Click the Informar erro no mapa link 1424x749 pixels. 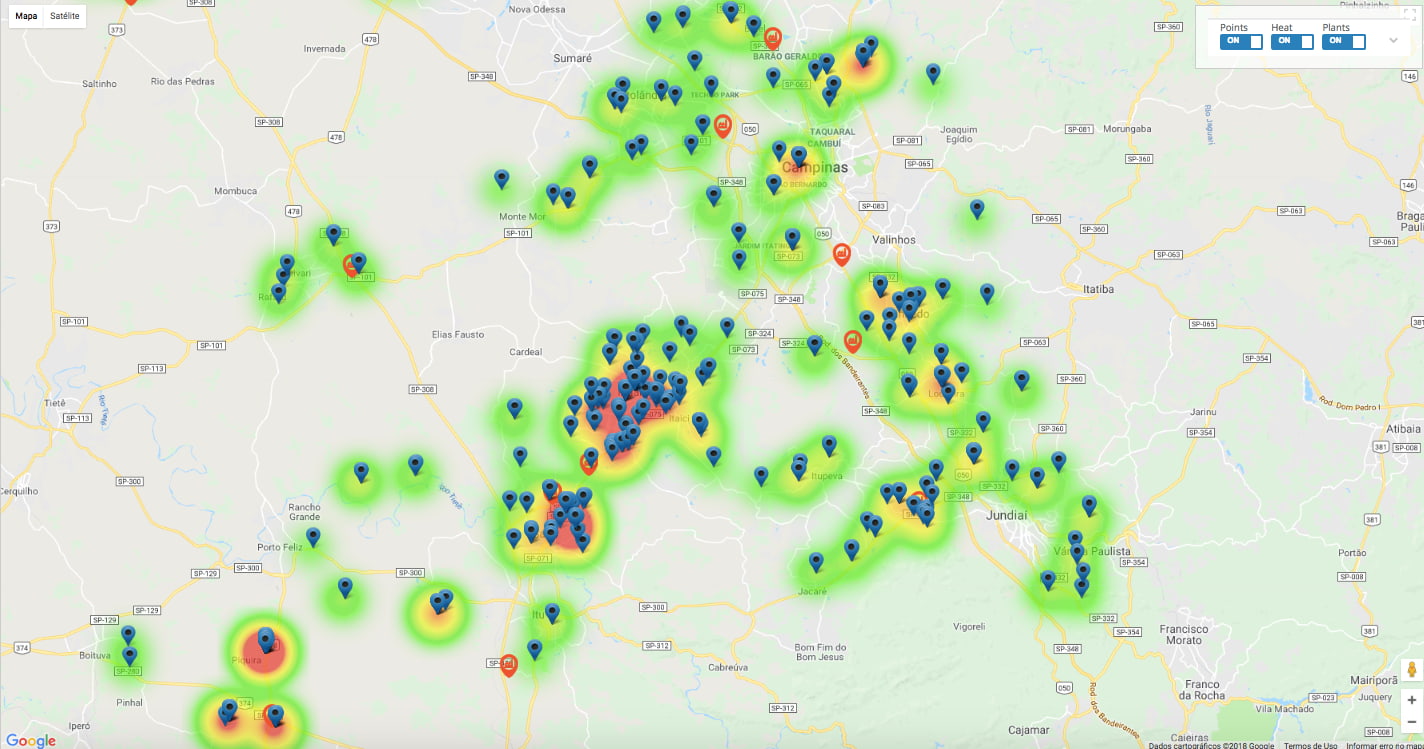(1382, 745)
